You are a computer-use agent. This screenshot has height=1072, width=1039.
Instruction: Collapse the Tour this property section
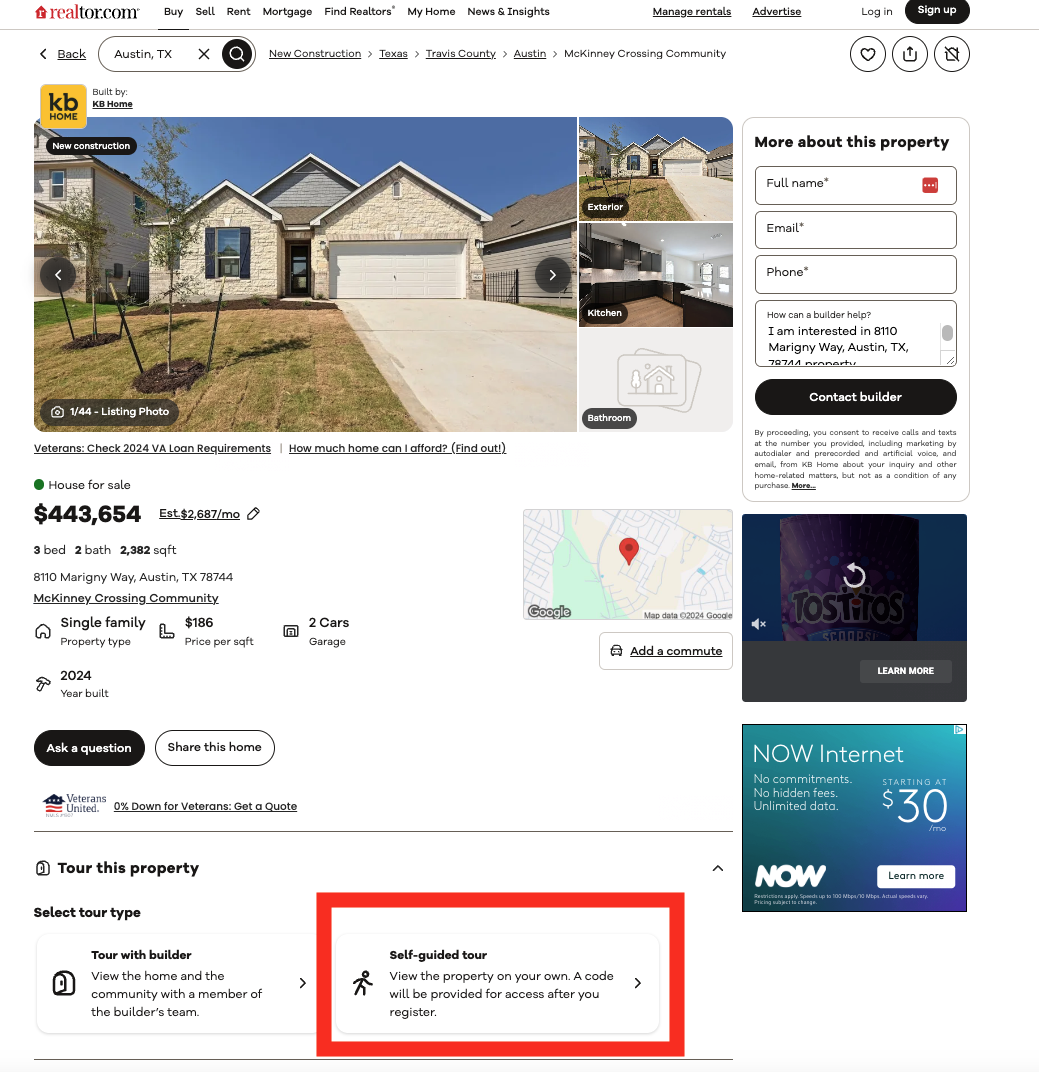click(718, 868)
